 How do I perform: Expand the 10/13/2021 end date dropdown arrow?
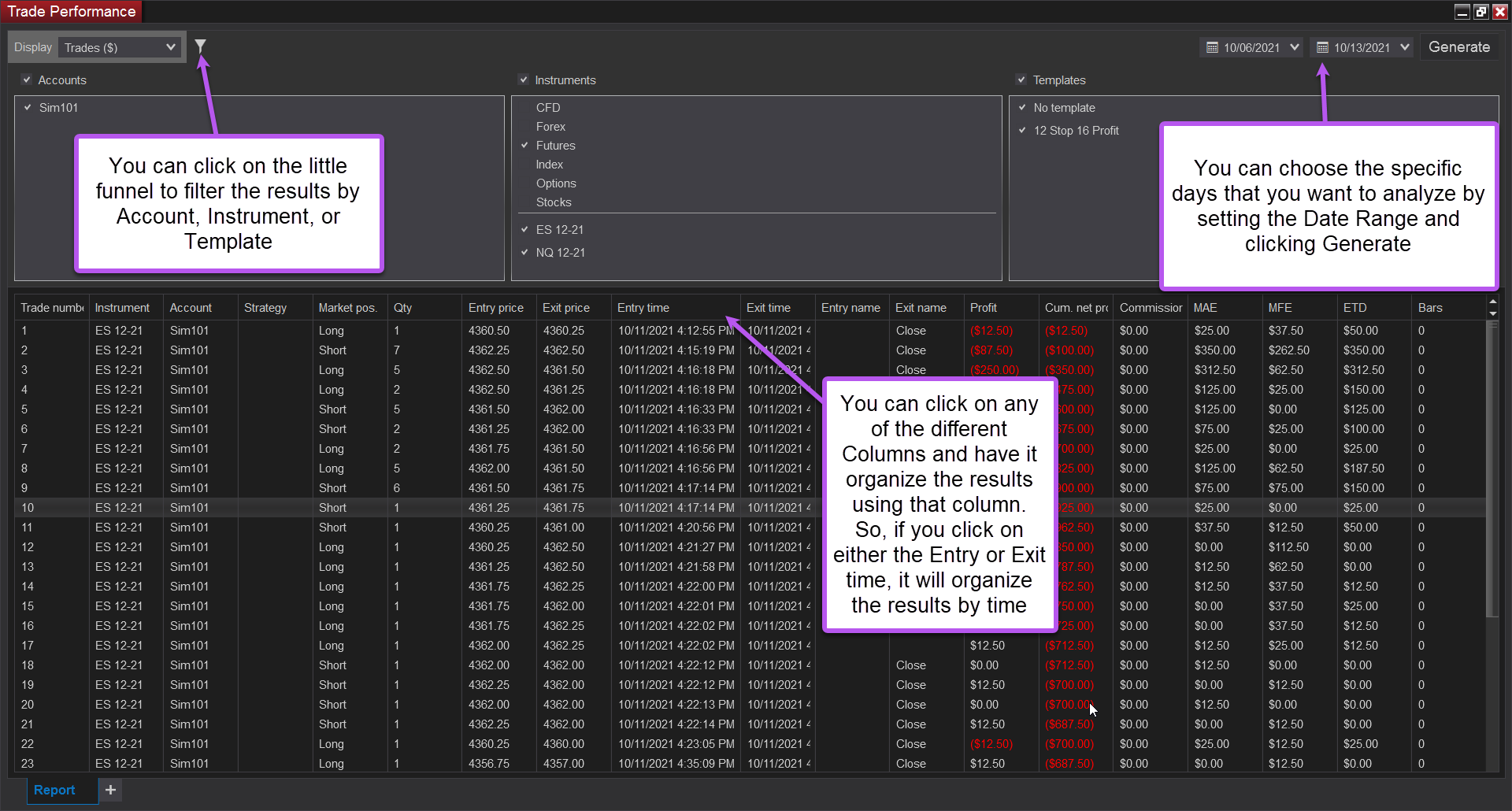(x=1405, y=47)
